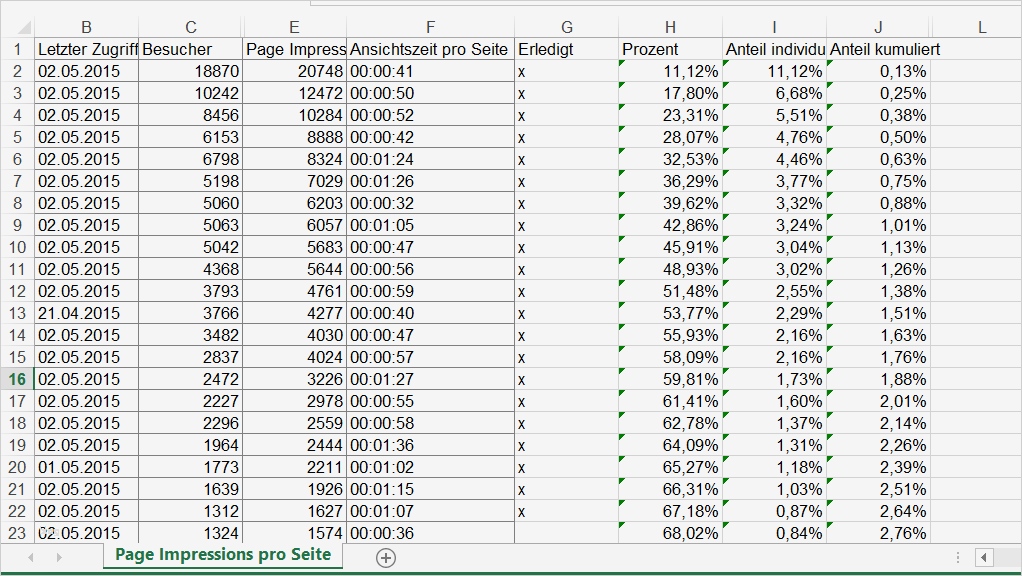1022x576 pixels.
Task: Select the percentage cell 11,12% in column H
Action: pyautogui.click(x=670, y=71)
